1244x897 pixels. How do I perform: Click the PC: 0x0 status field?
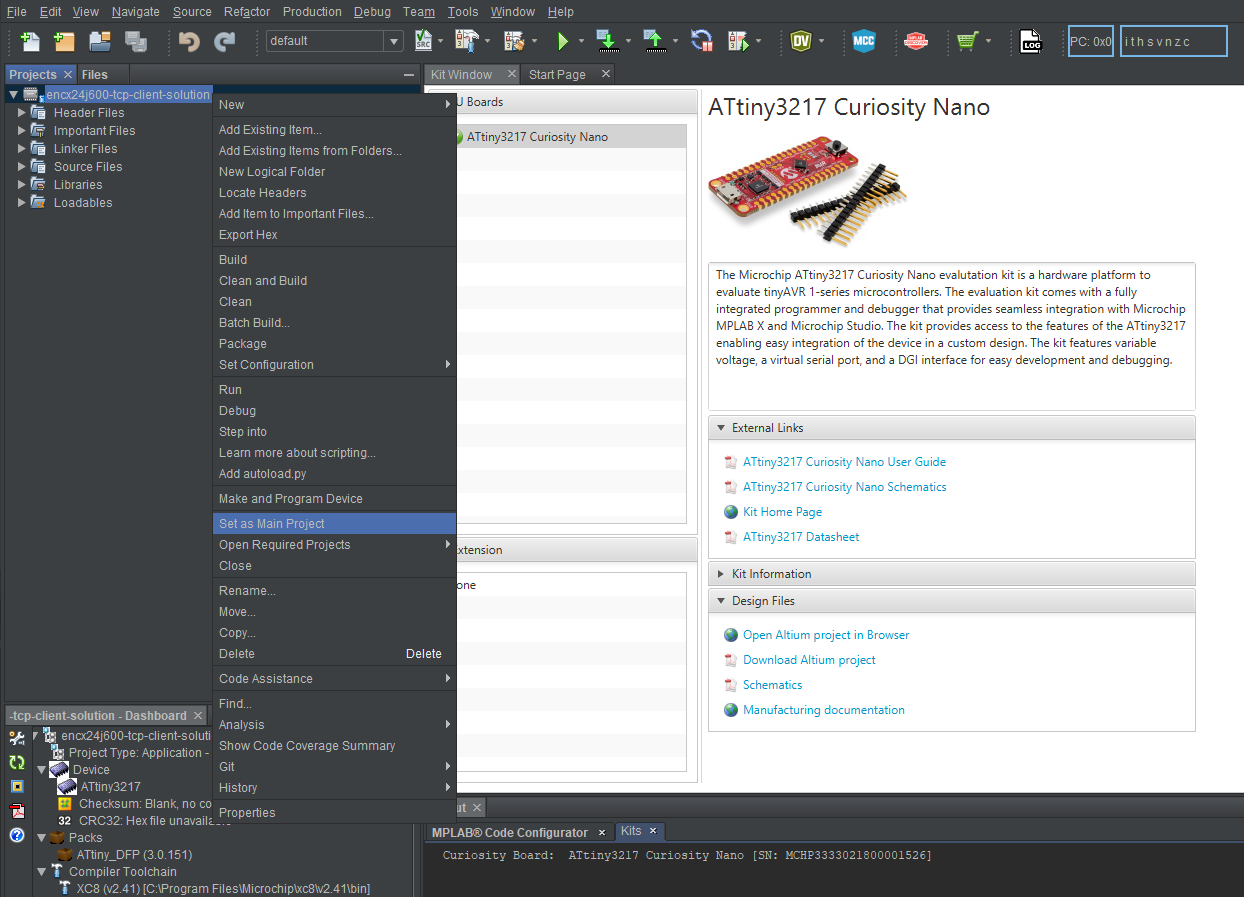tap(1090, 42)
